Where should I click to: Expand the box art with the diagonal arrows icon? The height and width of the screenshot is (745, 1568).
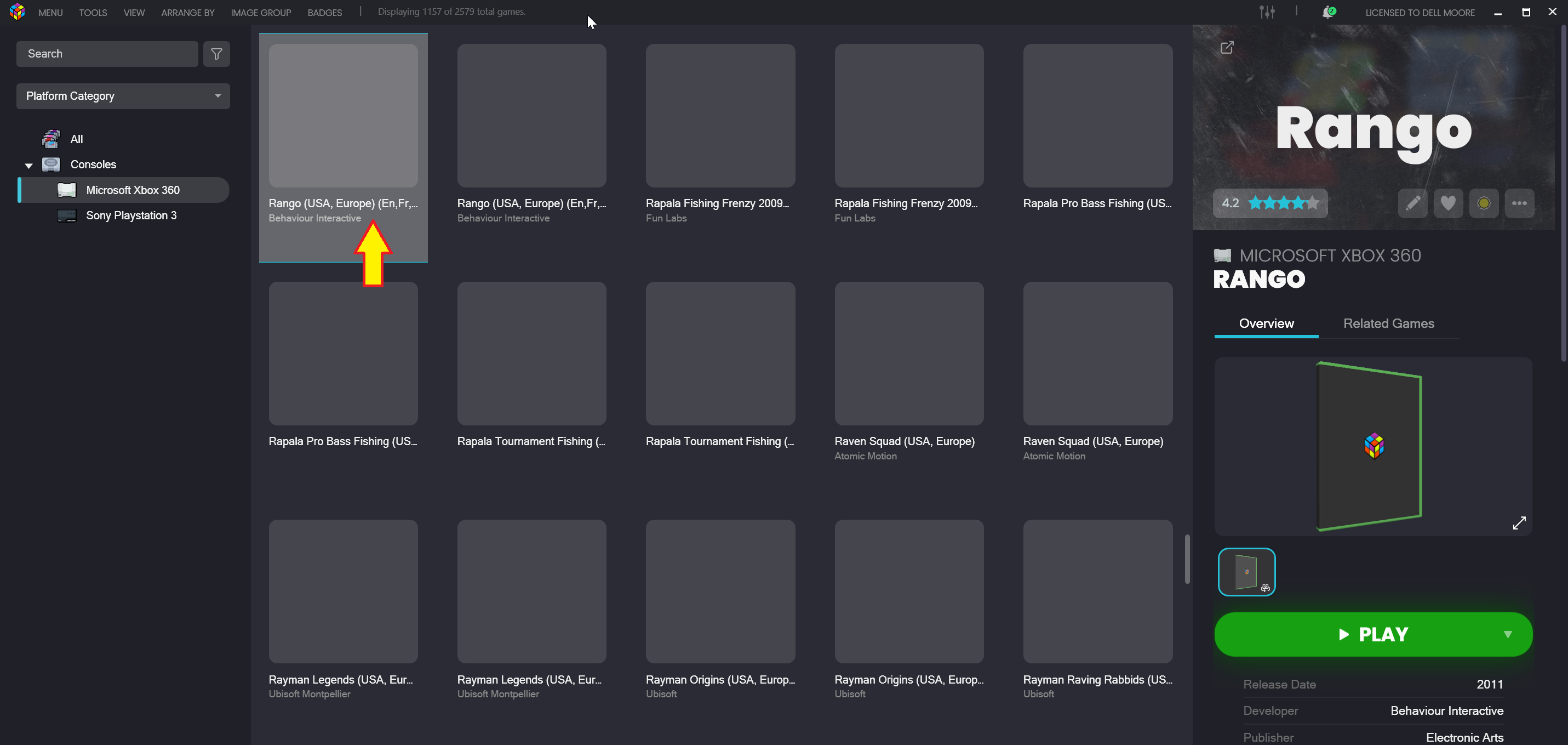pos(1519,522)
